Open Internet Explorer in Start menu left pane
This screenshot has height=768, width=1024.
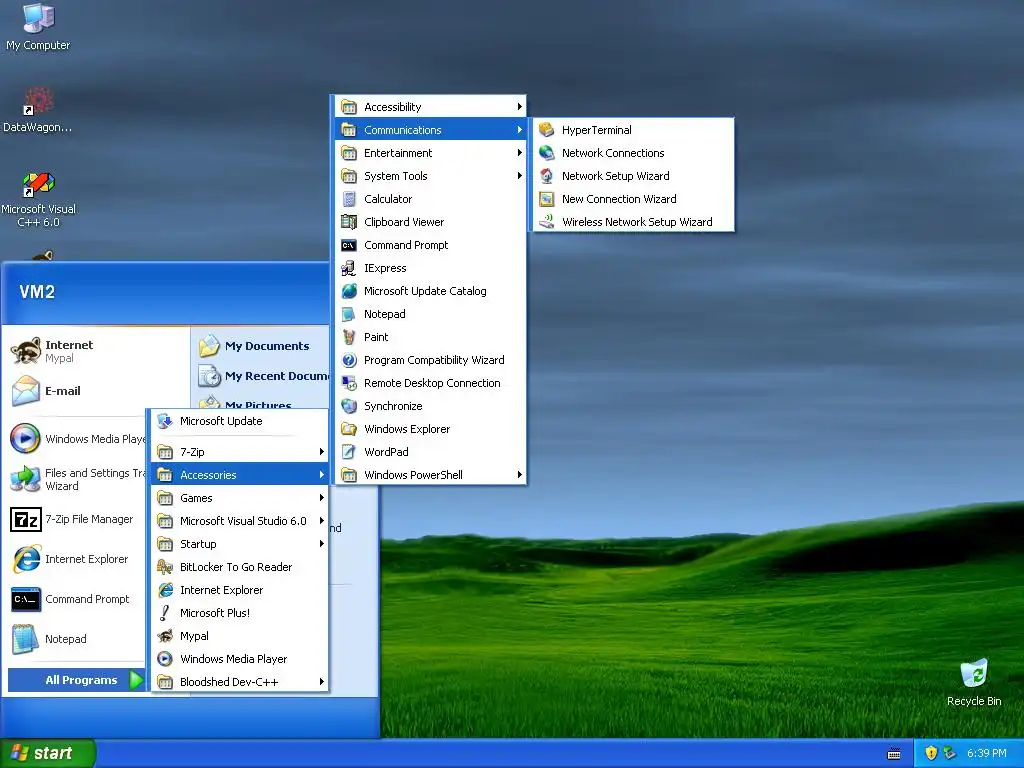click(76, 559)
